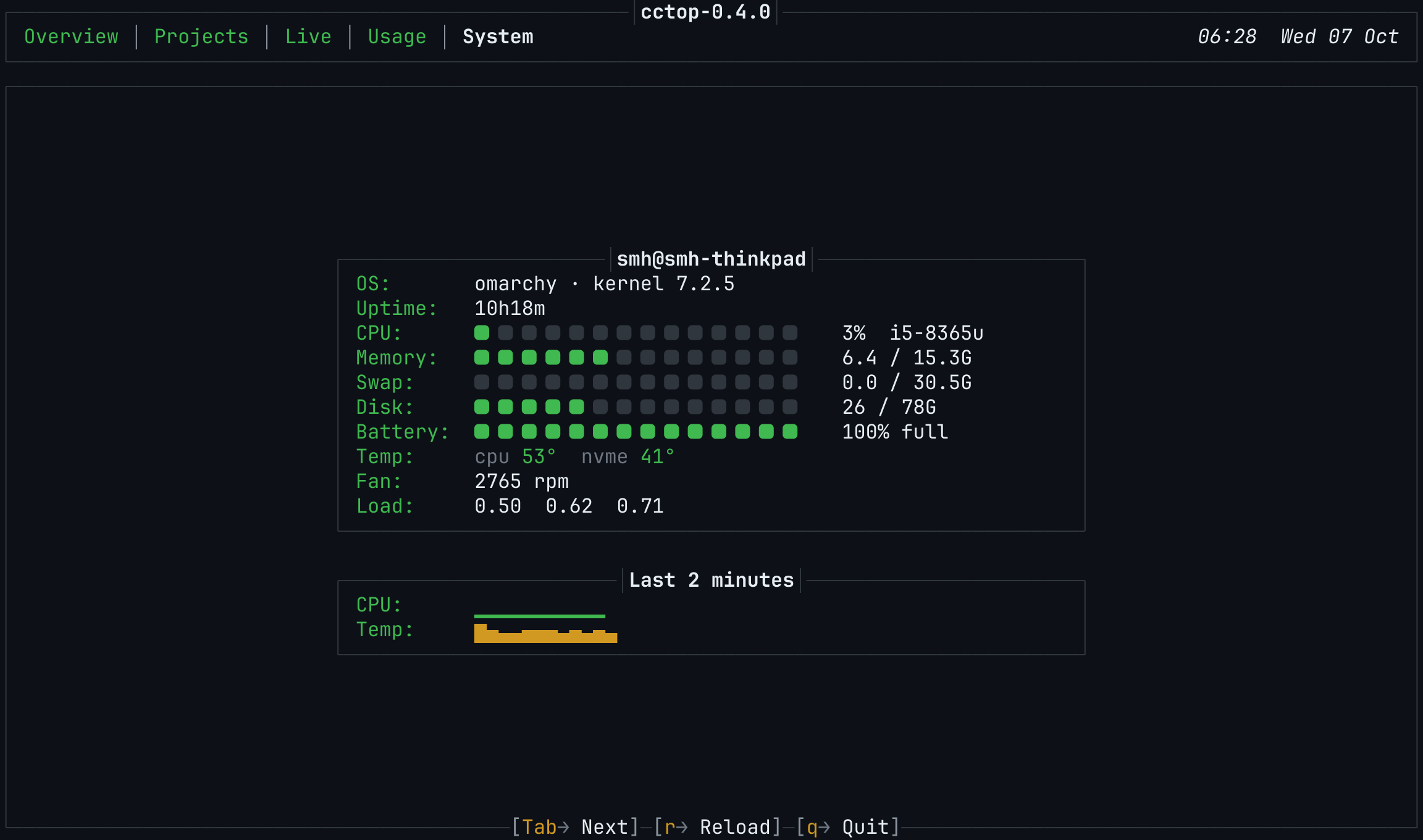Click the 0.50 load average value
Image resolution: width=1423 pixels, height=840 pixels.
coord(498,506)
